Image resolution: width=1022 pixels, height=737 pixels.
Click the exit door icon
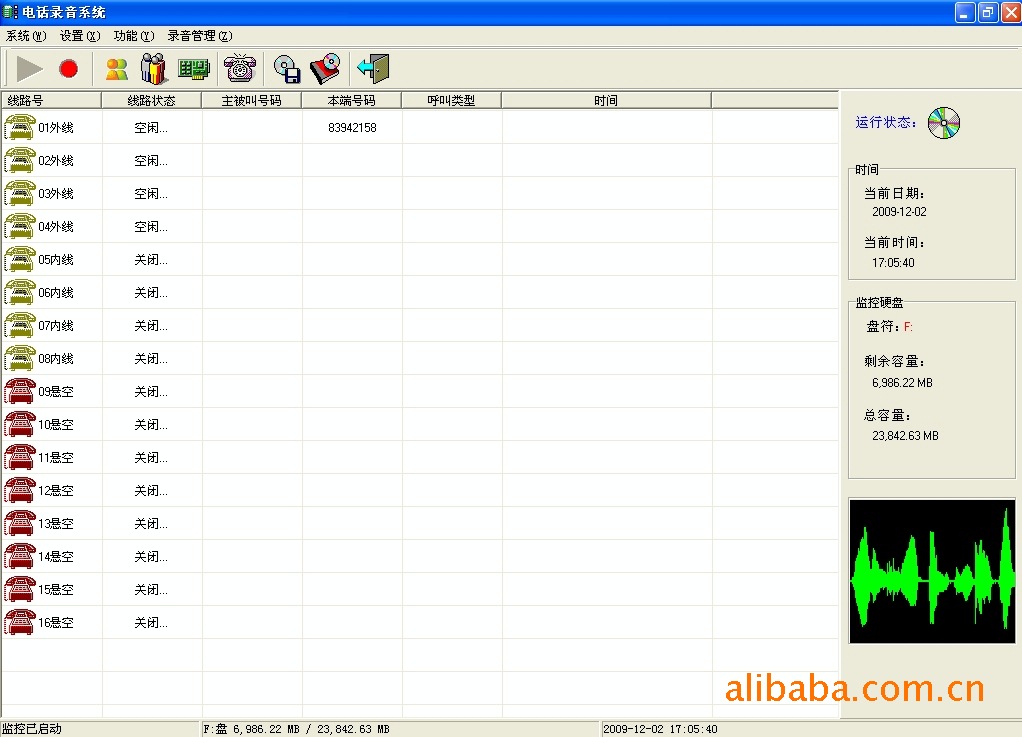coord(373,69)
